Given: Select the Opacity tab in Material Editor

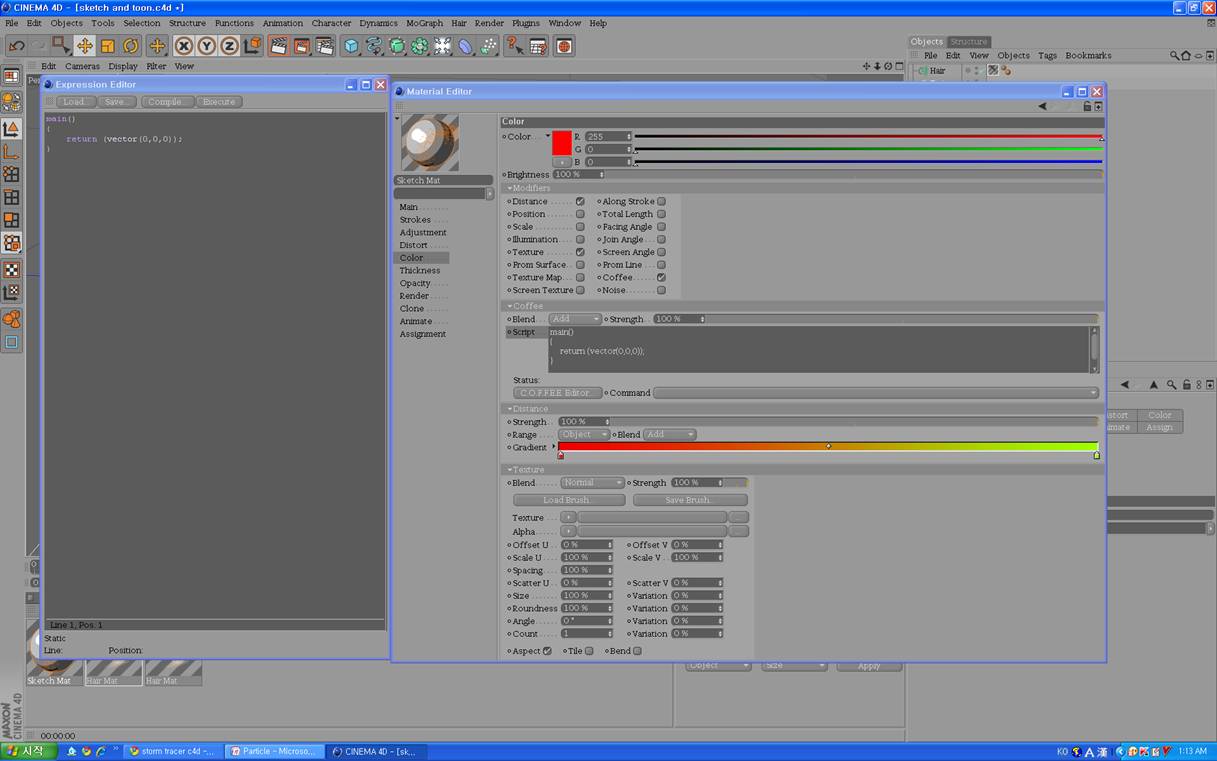Looking at the screenshot, I should (415, 284).
